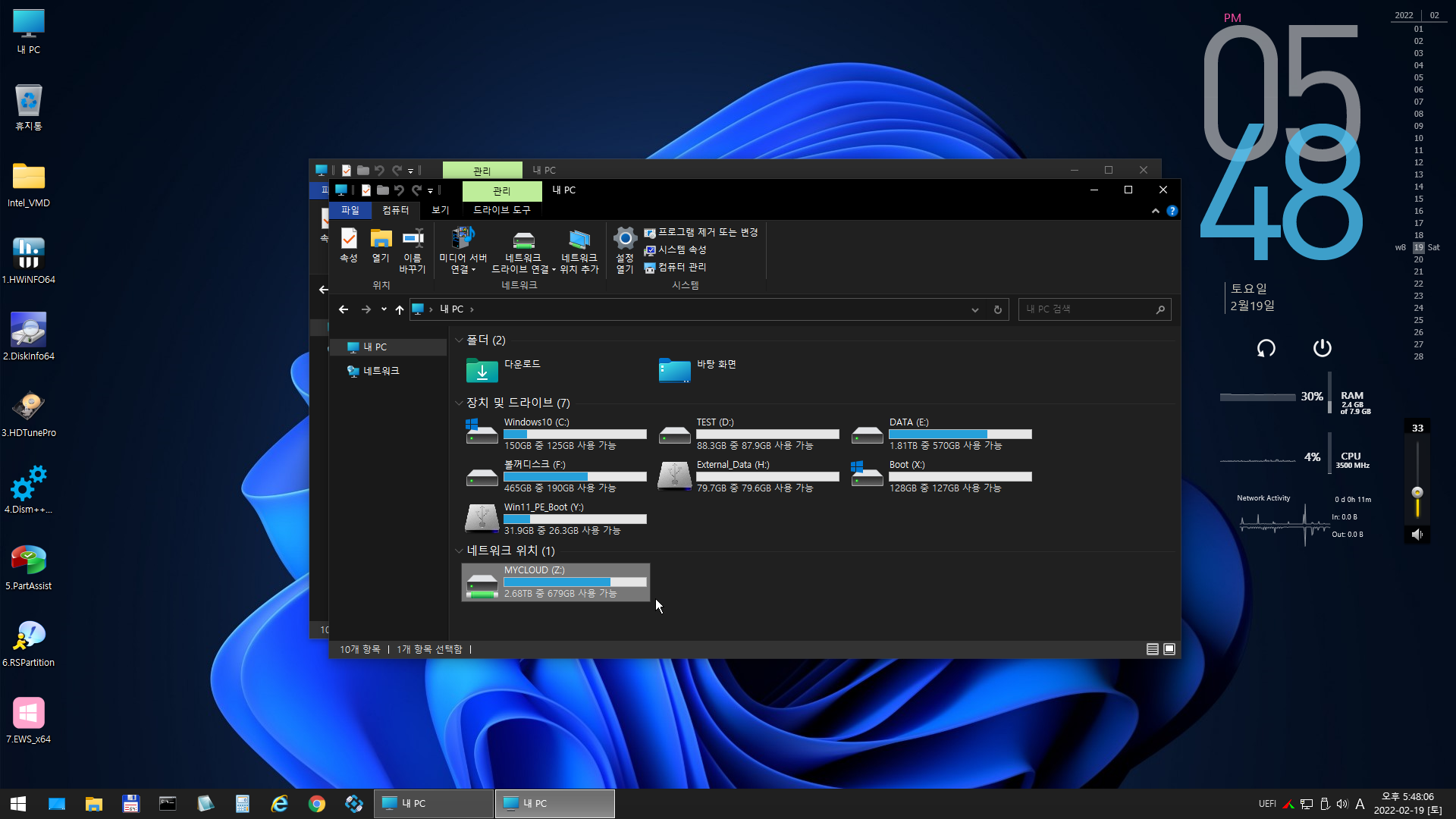Launch 2.DiskInfo64 from desktop
Viewport: 1456px width, 819px height.
[29, 337]
